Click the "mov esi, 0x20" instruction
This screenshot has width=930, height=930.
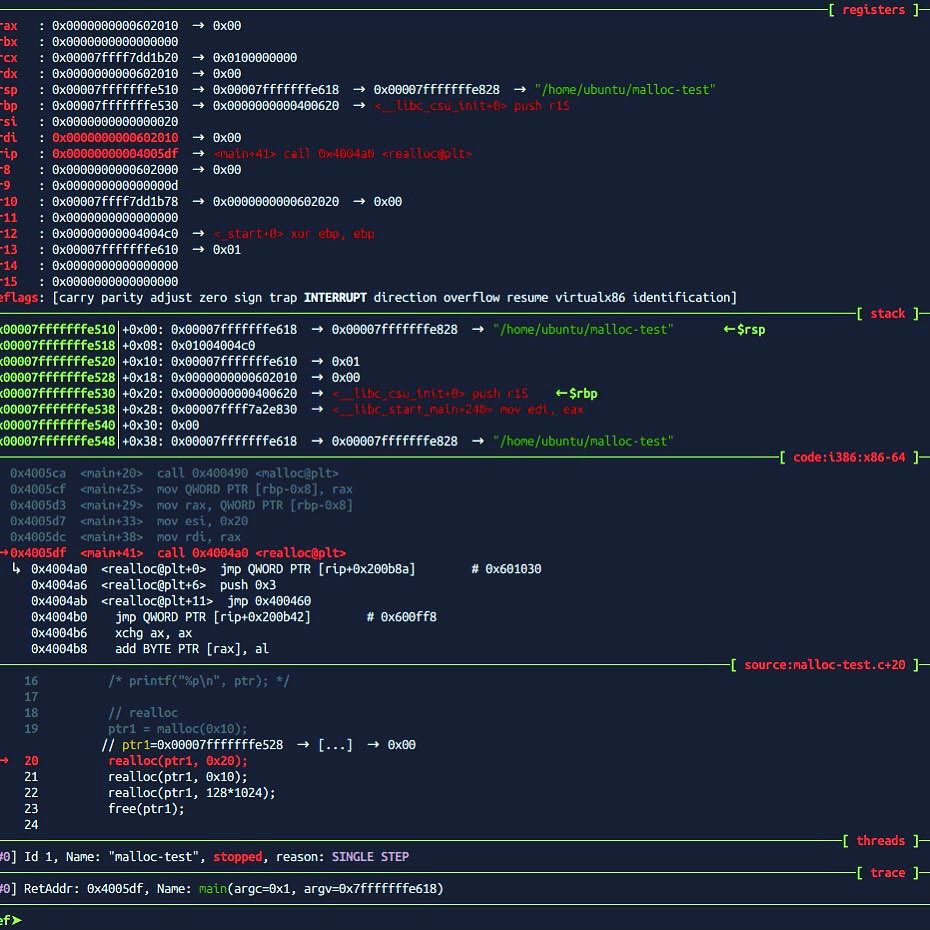(x=202, y=521)
